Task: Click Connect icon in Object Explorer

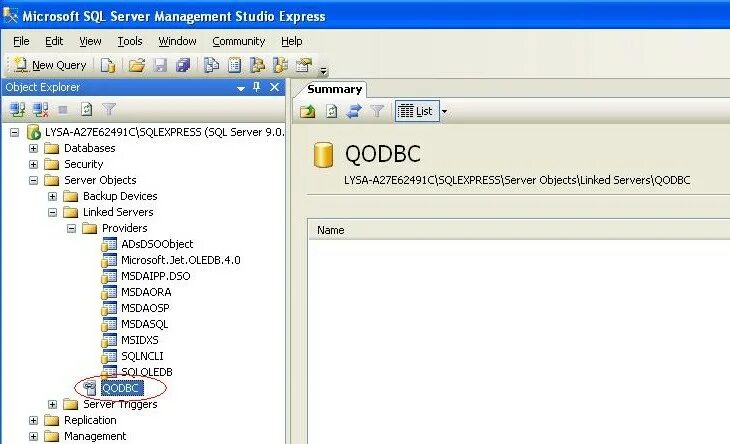Action: pos(18,110)
